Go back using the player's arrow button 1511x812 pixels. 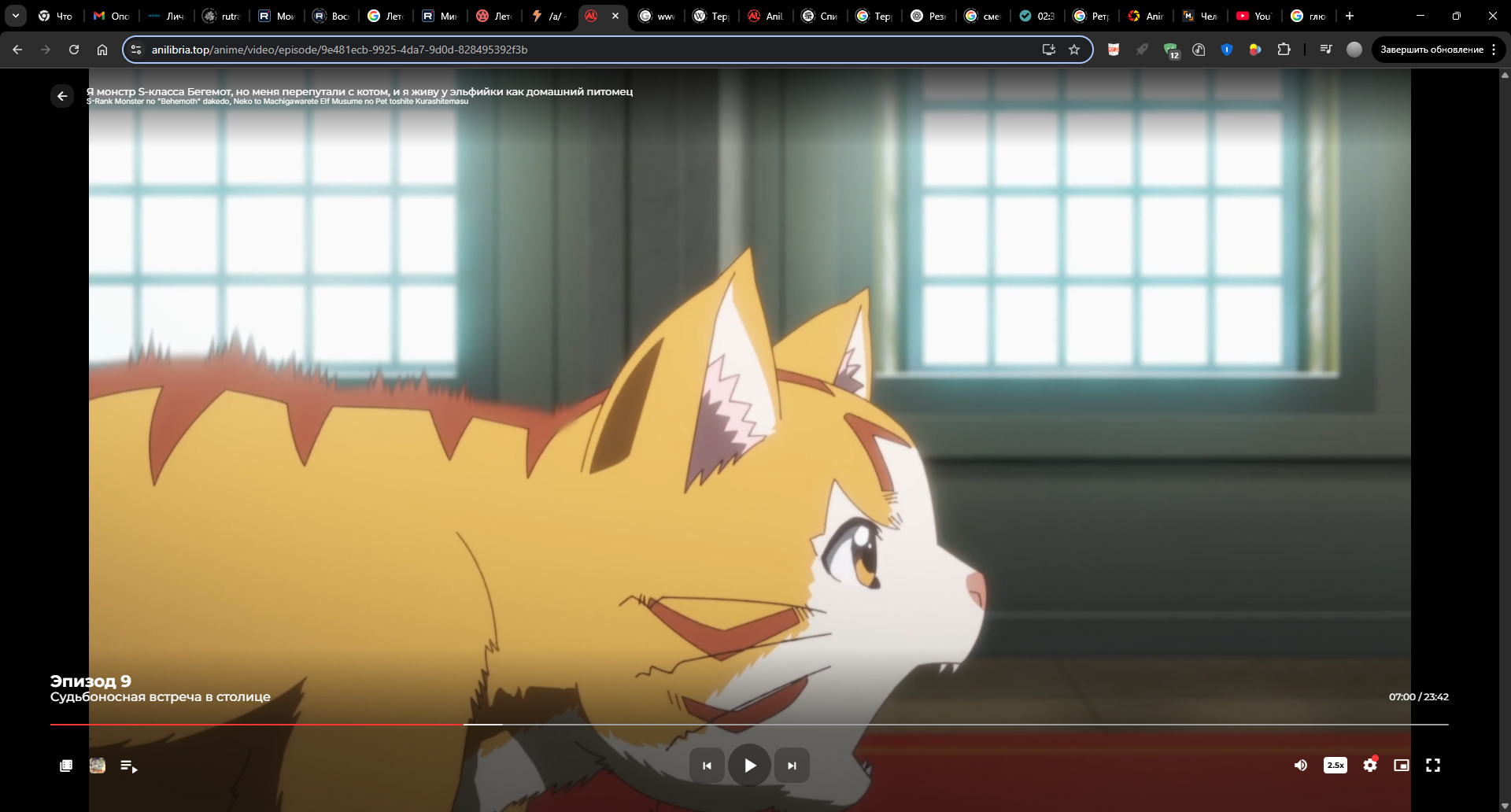click(62, 96)
